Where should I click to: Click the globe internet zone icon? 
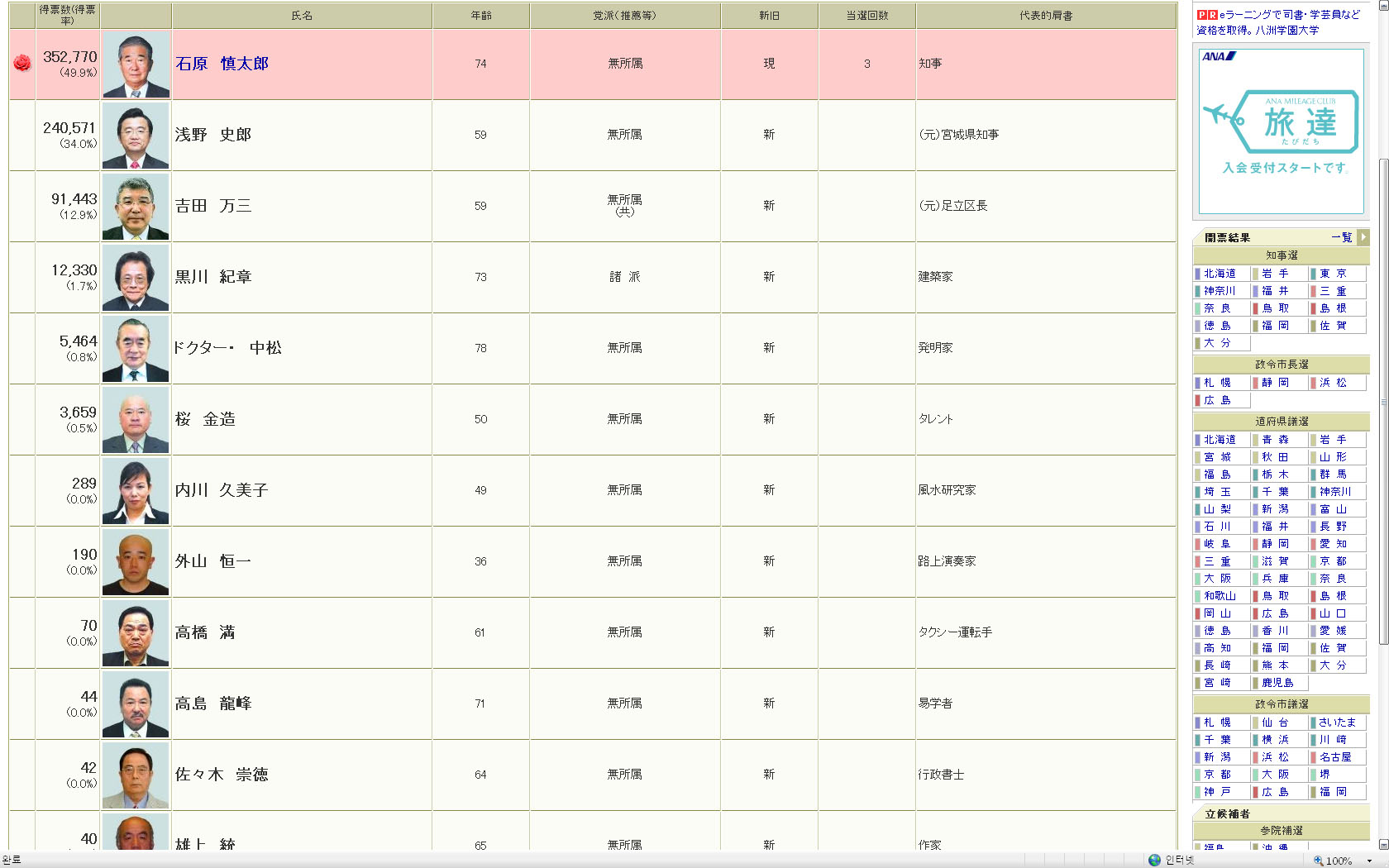(1154, 860)
